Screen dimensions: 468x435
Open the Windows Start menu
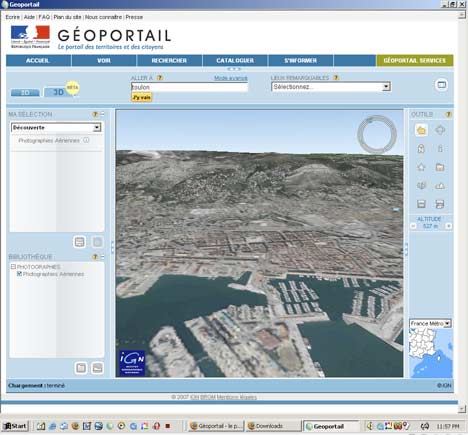tap(15, 426)
